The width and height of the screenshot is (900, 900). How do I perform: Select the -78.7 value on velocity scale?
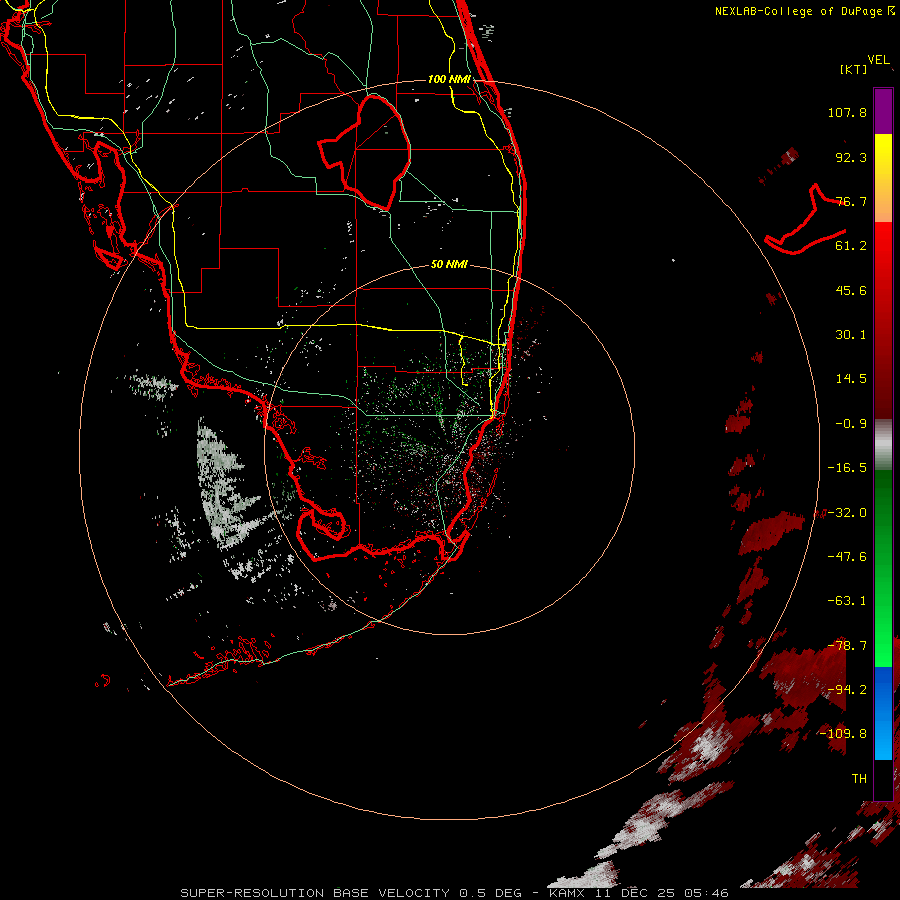(847, 646)
